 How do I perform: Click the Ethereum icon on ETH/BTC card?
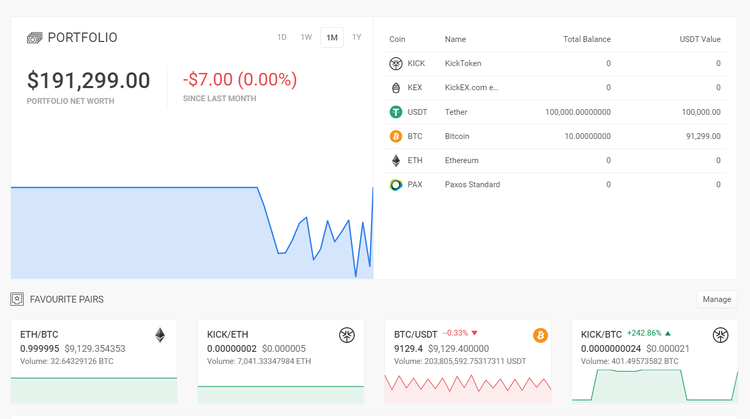[160, 335]
